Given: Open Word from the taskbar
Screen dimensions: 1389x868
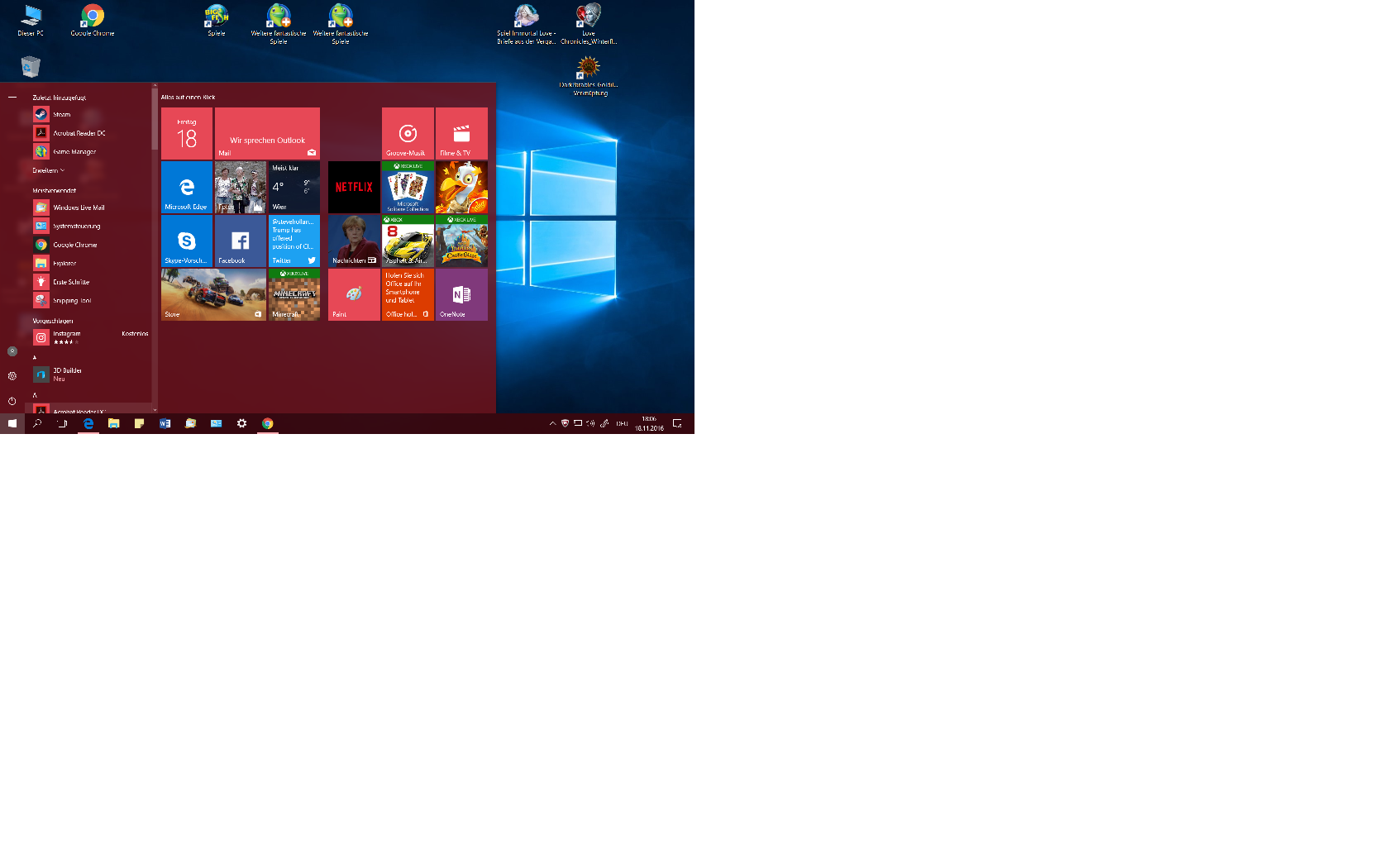Looking at the screenshot, I should (x=165, y=423).
